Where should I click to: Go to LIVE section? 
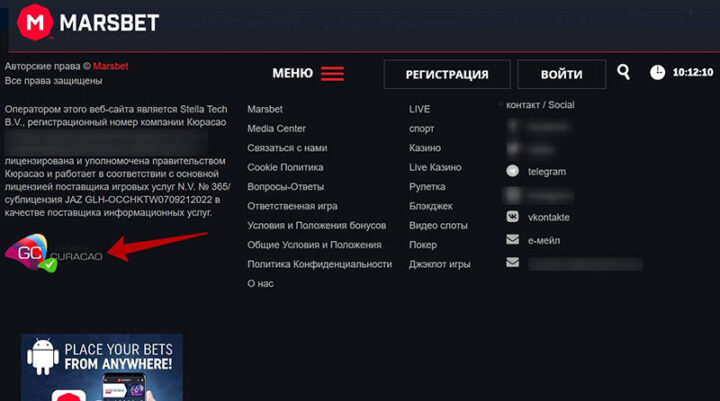420,109
